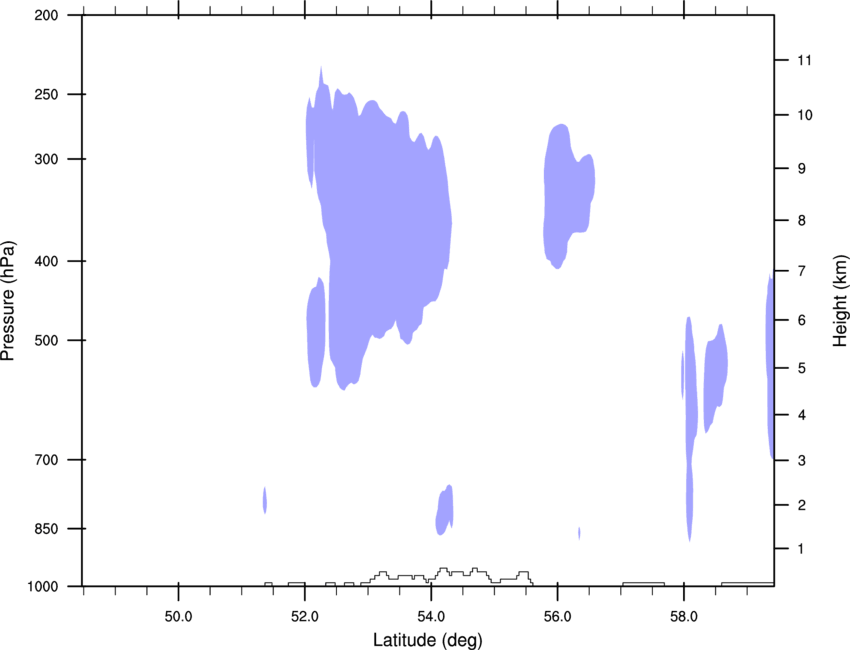The height and width of the screenshot is (650, 850).
Task: Click the 250 pressure tick label
Action: [46, 94]
